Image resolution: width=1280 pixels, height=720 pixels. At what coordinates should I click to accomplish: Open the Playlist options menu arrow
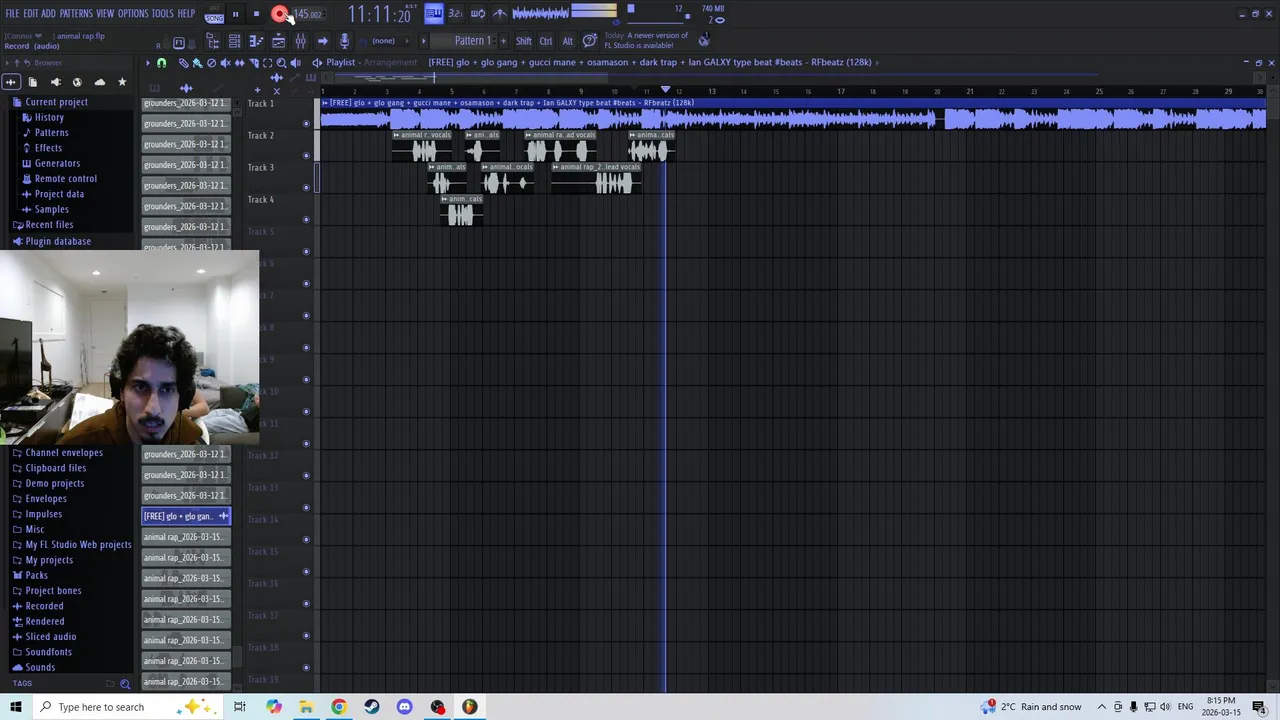coord(147,63)
